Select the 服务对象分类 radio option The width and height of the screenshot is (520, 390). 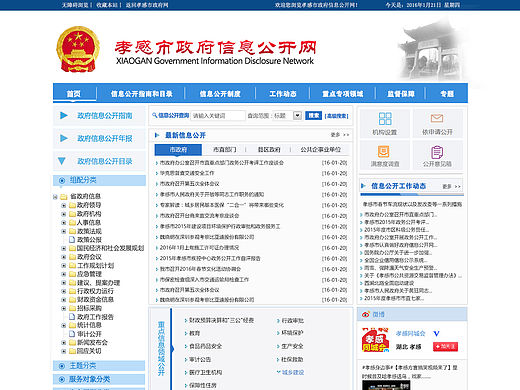point(62,379)
